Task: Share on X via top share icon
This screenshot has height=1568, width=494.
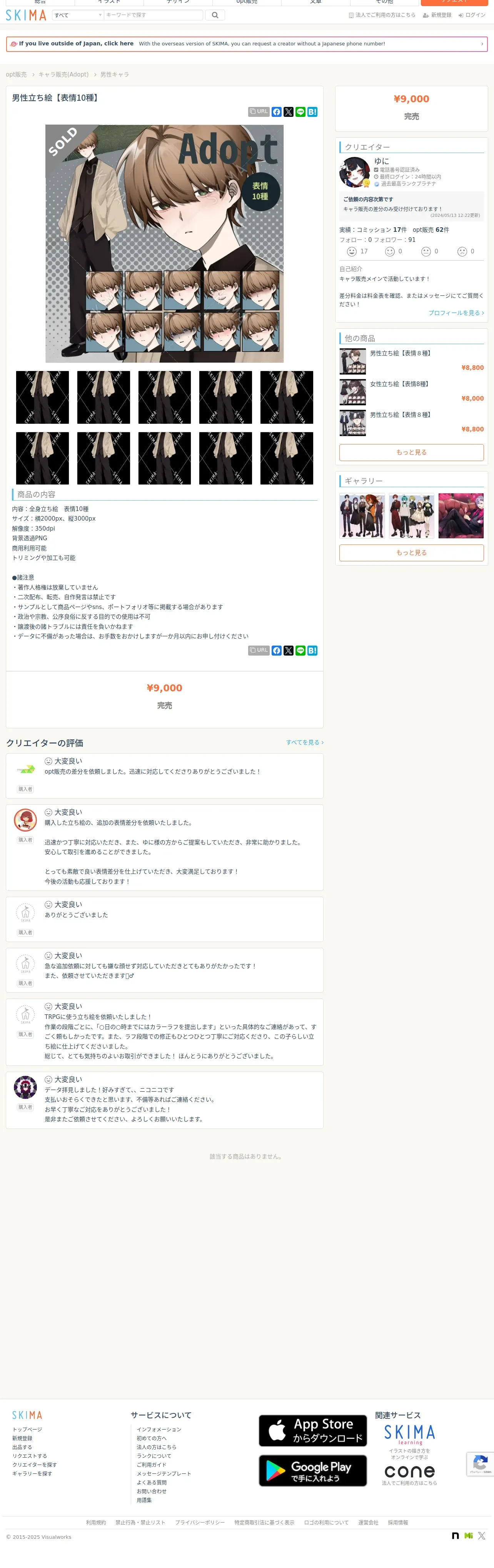Action: tap(289, 112)
